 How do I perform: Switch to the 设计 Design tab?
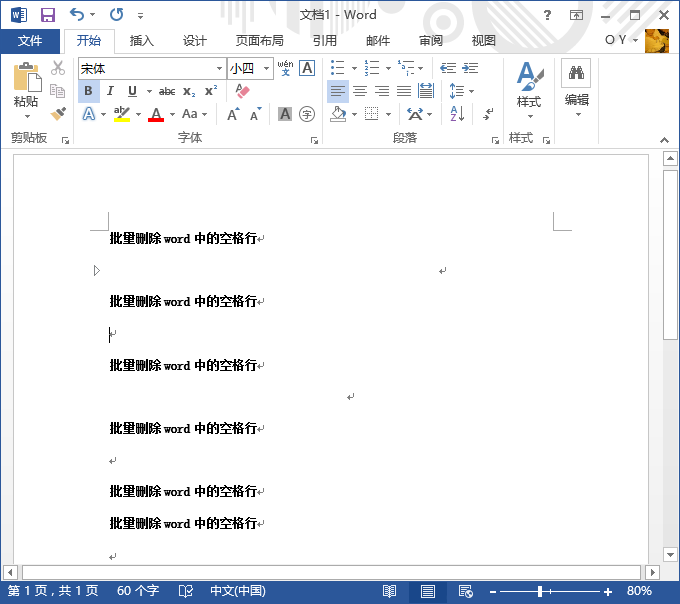pos(194,41)
